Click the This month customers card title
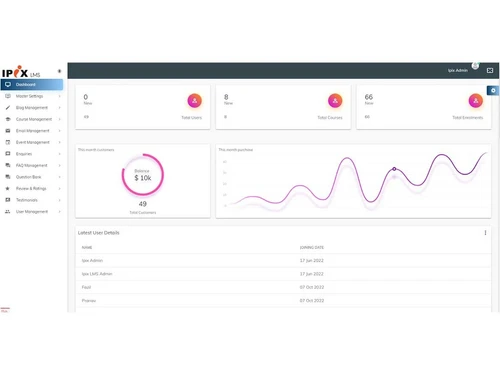500x375 pixels. 96,150
